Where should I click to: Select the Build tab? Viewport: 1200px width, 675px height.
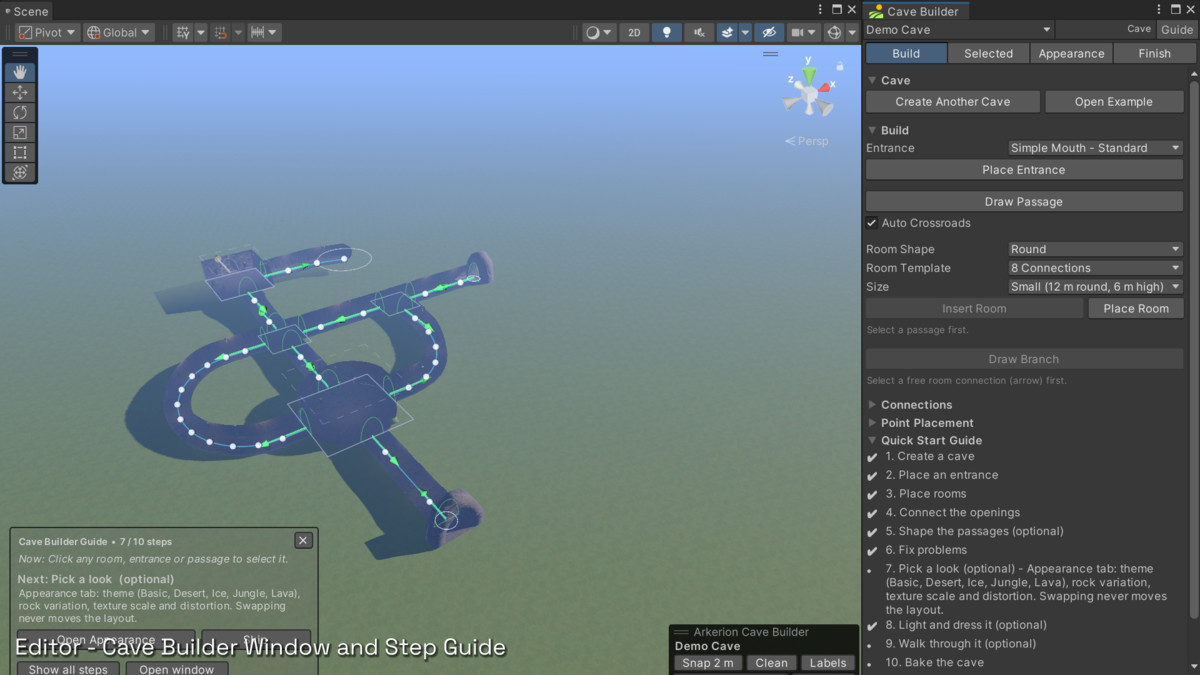pyautogui.click(x=906, y=54)
